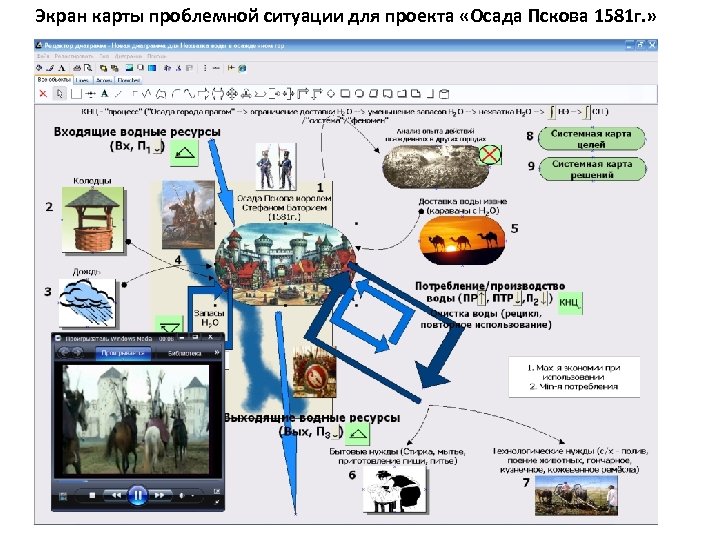Click the globe icon in top toolbar
The image size is (720, 540).
coord(242,68)
